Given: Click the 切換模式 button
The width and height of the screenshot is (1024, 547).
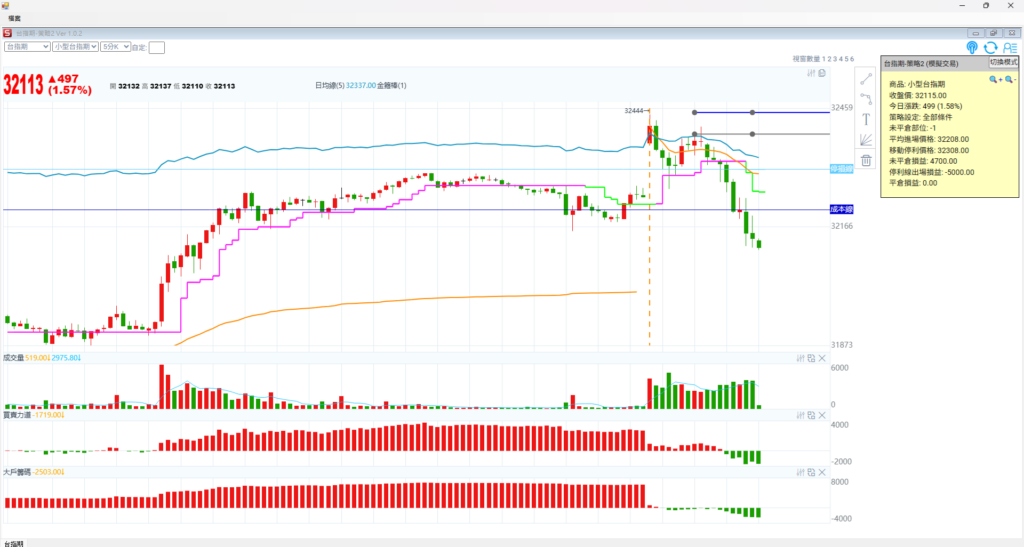Looking at the screenshot, I should [1002, 63].
